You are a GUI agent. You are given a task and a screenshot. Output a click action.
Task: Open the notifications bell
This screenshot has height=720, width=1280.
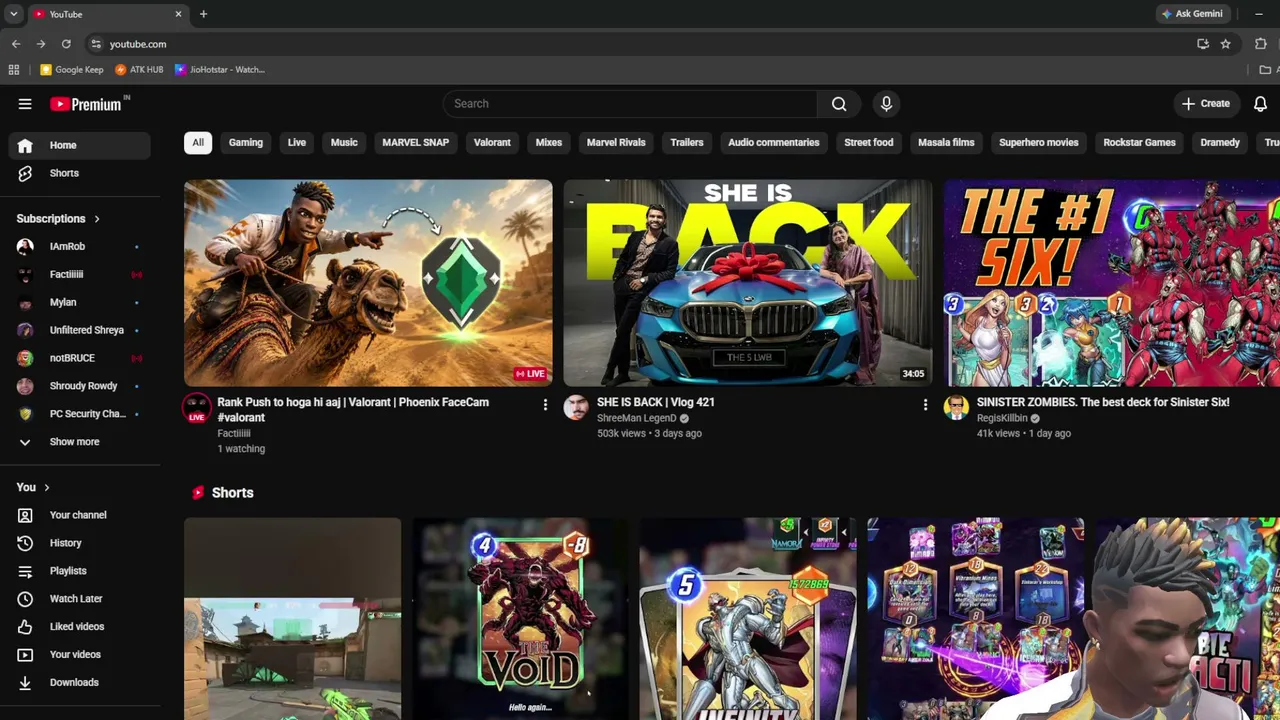[x=1260, y=103]
